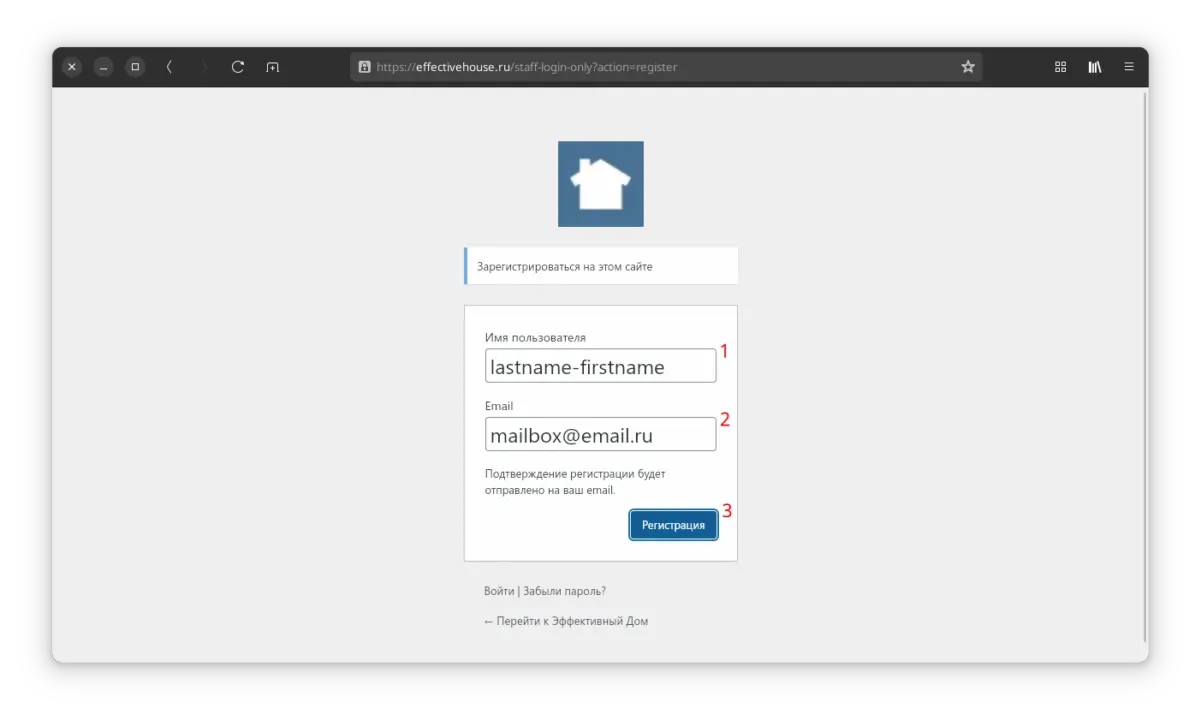
Task: Focus the Имя пользователя input field
Action: pyautogui.click(x=600, y=366)
